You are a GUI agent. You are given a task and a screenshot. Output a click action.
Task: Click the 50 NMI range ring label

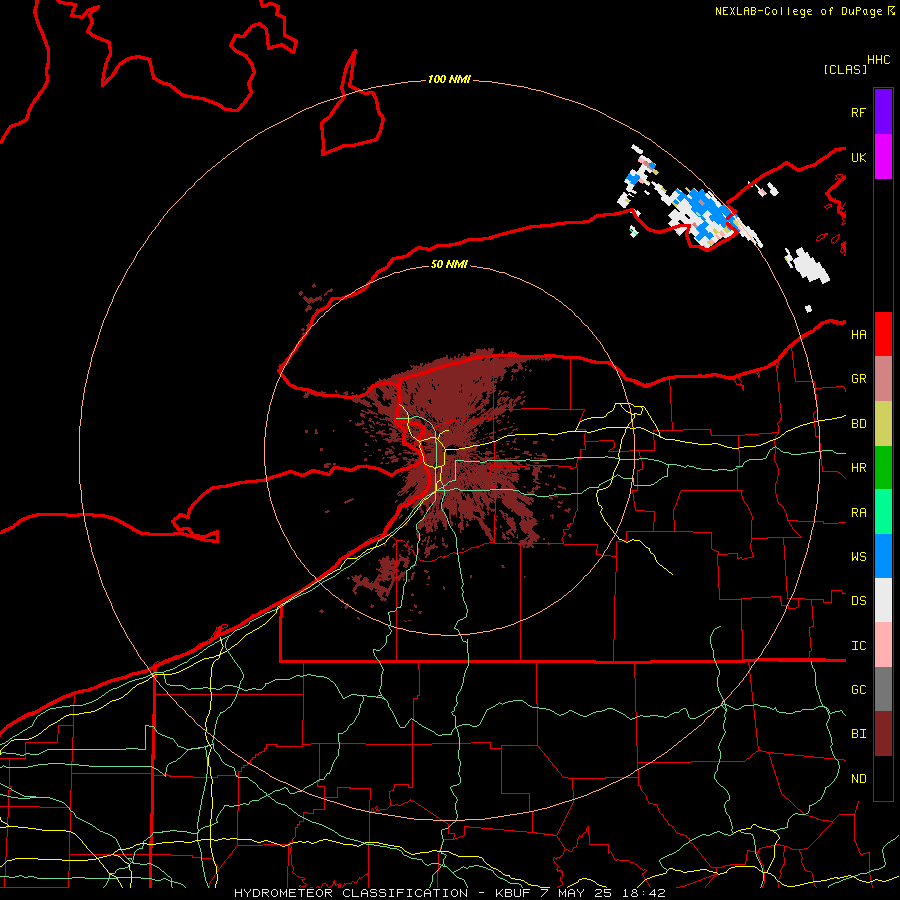pyautogui.click(x=449, y=264)
